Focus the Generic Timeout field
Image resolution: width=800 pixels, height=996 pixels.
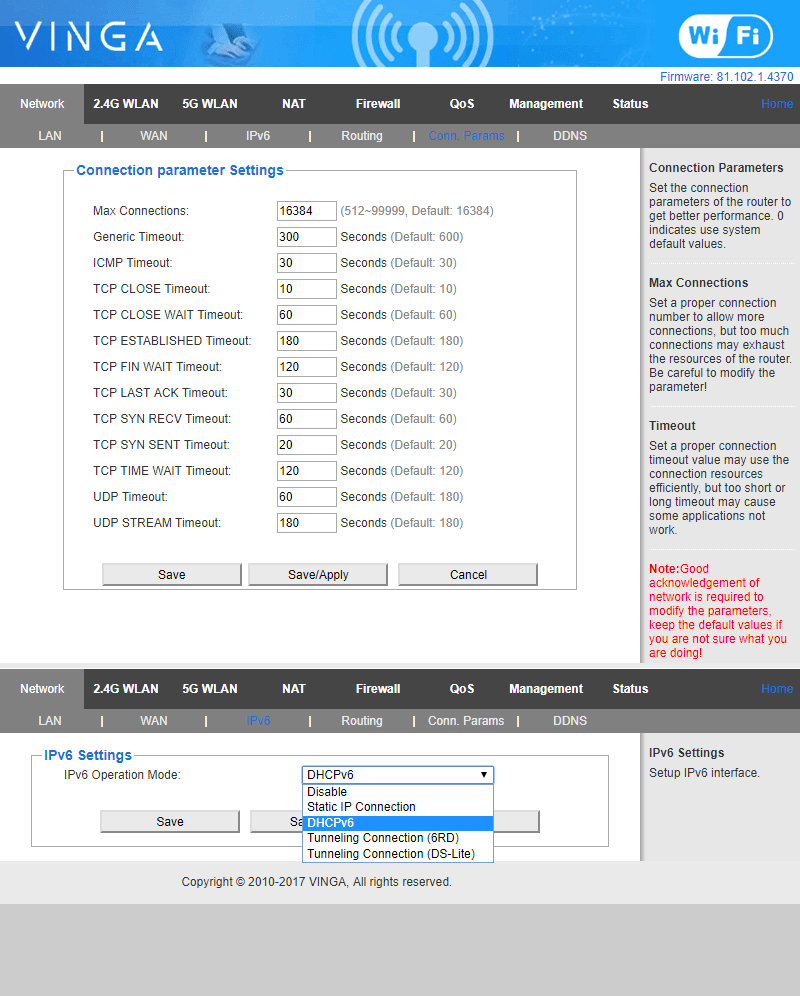pos(306,237)
